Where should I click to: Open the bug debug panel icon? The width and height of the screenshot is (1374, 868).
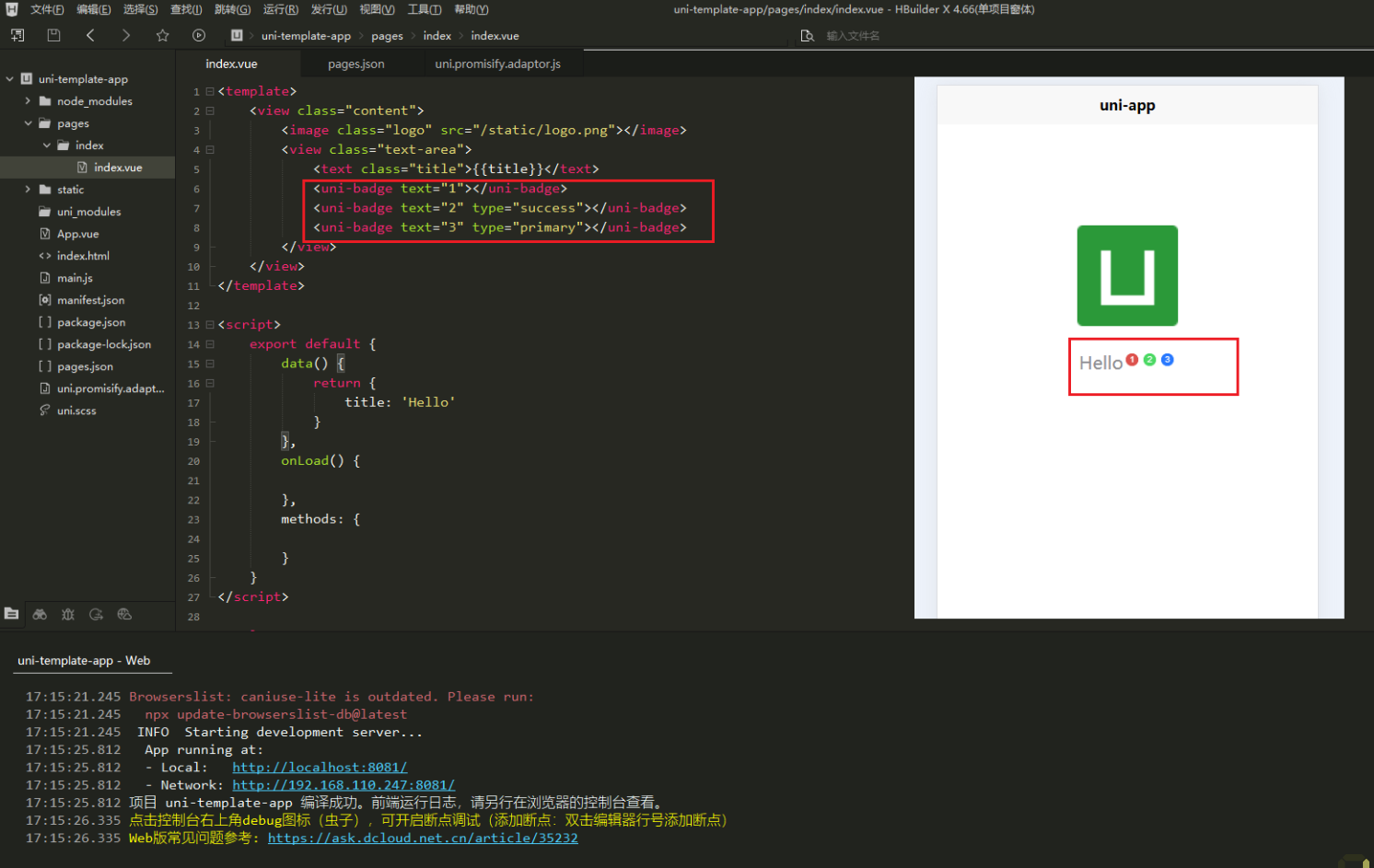click(x=68, y=614)
